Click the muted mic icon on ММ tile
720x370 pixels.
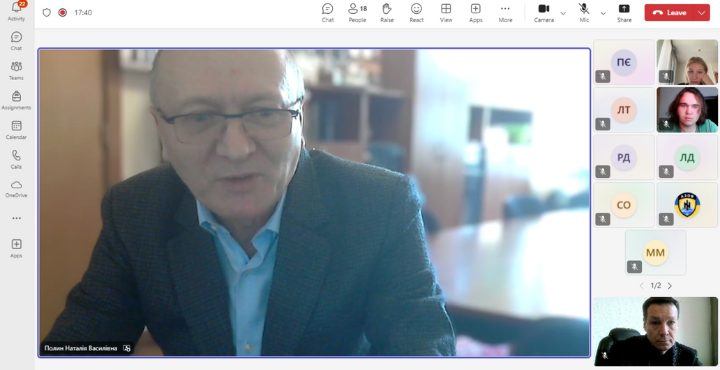[x=634, y=267]
